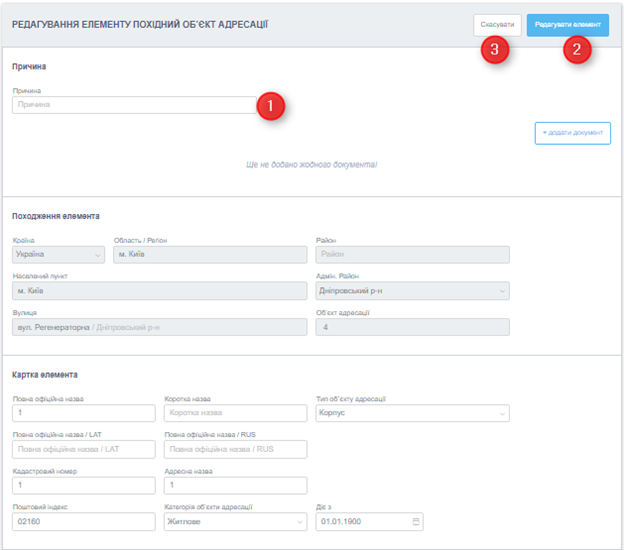Focus the 'Причина' input field
624x550 pixels.
pyautogui.click(x=135, y=104)
